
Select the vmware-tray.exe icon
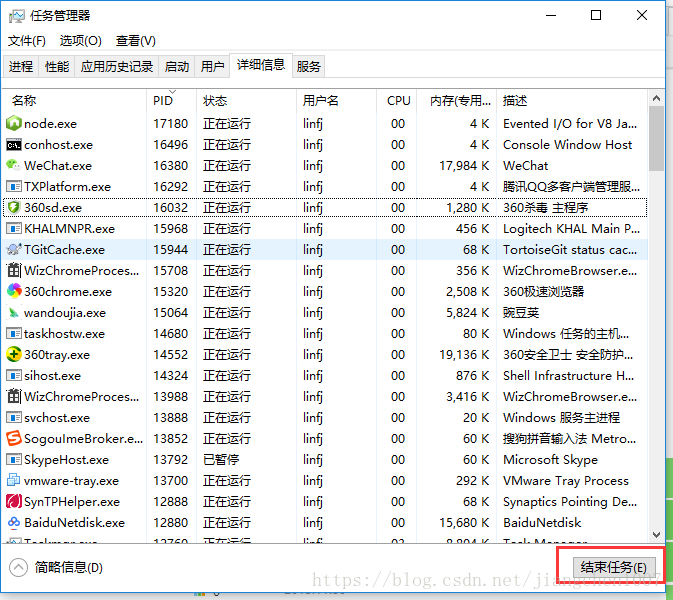tap(14, 481)
